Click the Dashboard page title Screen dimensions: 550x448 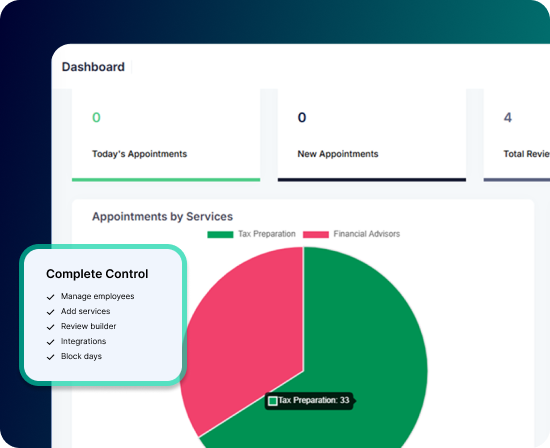(x=93, y=67)
